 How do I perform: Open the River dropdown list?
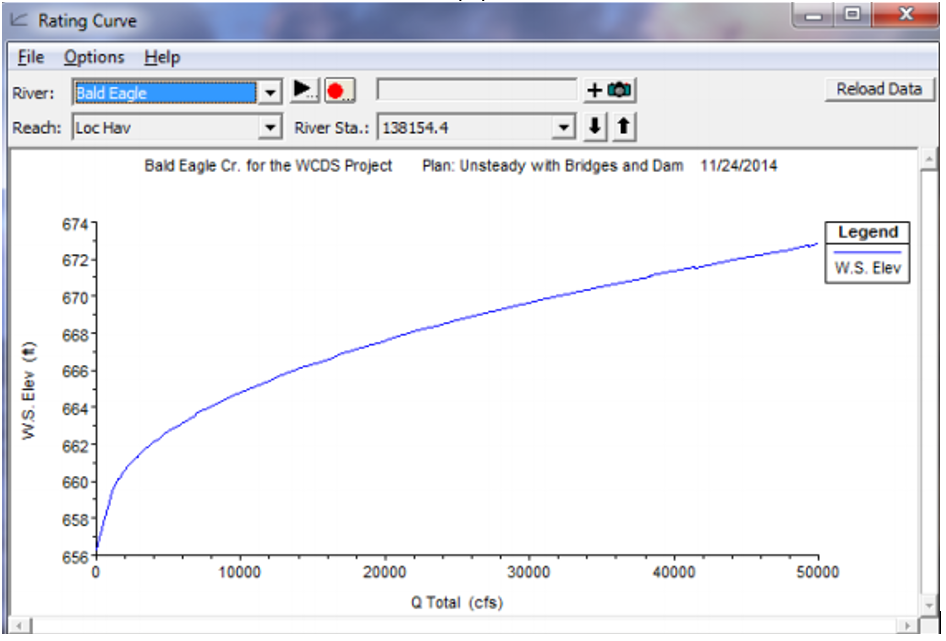[x=270, y=93]
